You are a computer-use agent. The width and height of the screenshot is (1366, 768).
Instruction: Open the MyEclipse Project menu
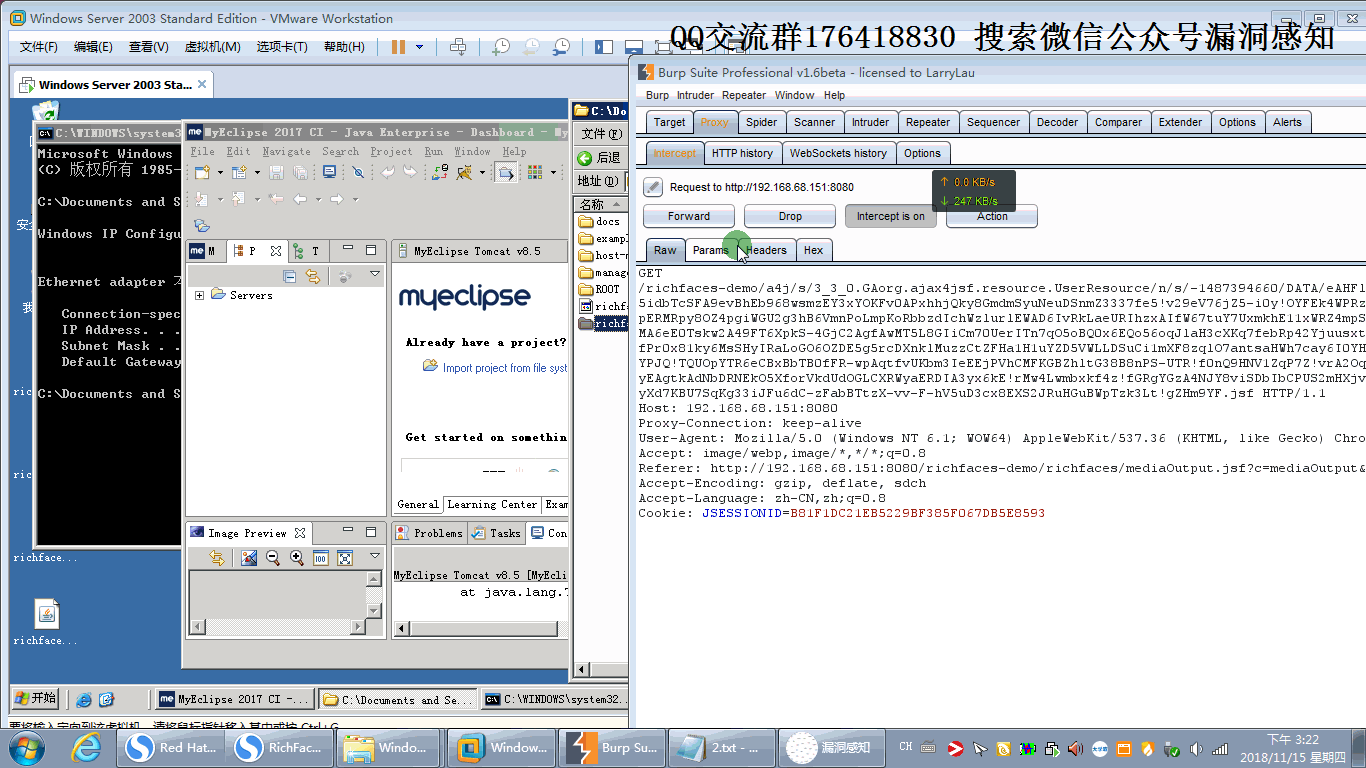pos(391,152)
